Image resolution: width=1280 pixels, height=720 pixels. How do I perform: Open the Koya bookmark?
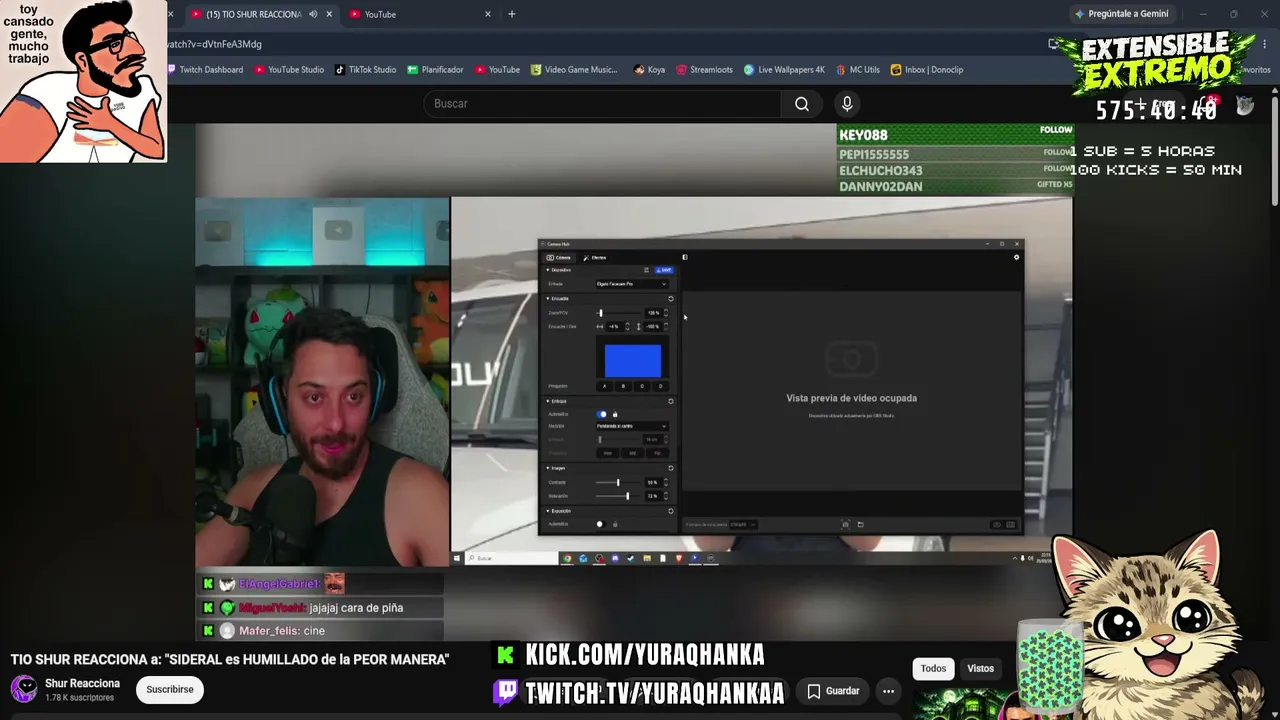click(x=650, y=70)
